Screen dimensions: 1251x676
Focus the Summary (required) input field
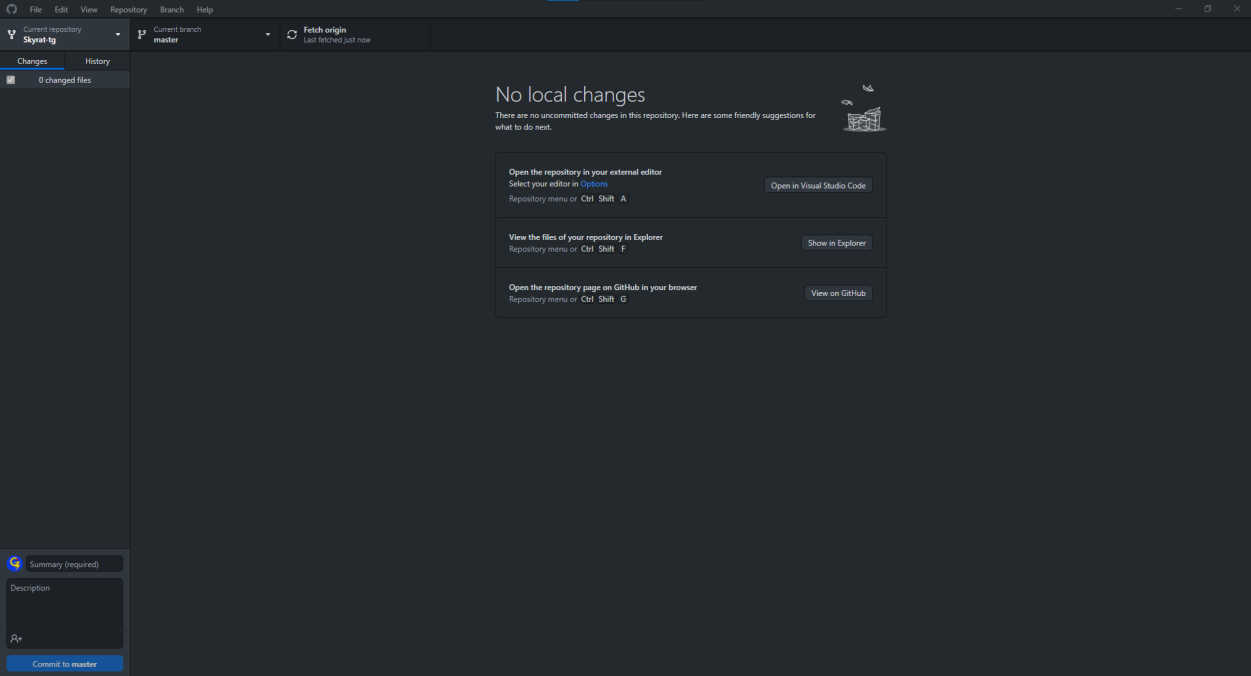[x=75, y=564]
